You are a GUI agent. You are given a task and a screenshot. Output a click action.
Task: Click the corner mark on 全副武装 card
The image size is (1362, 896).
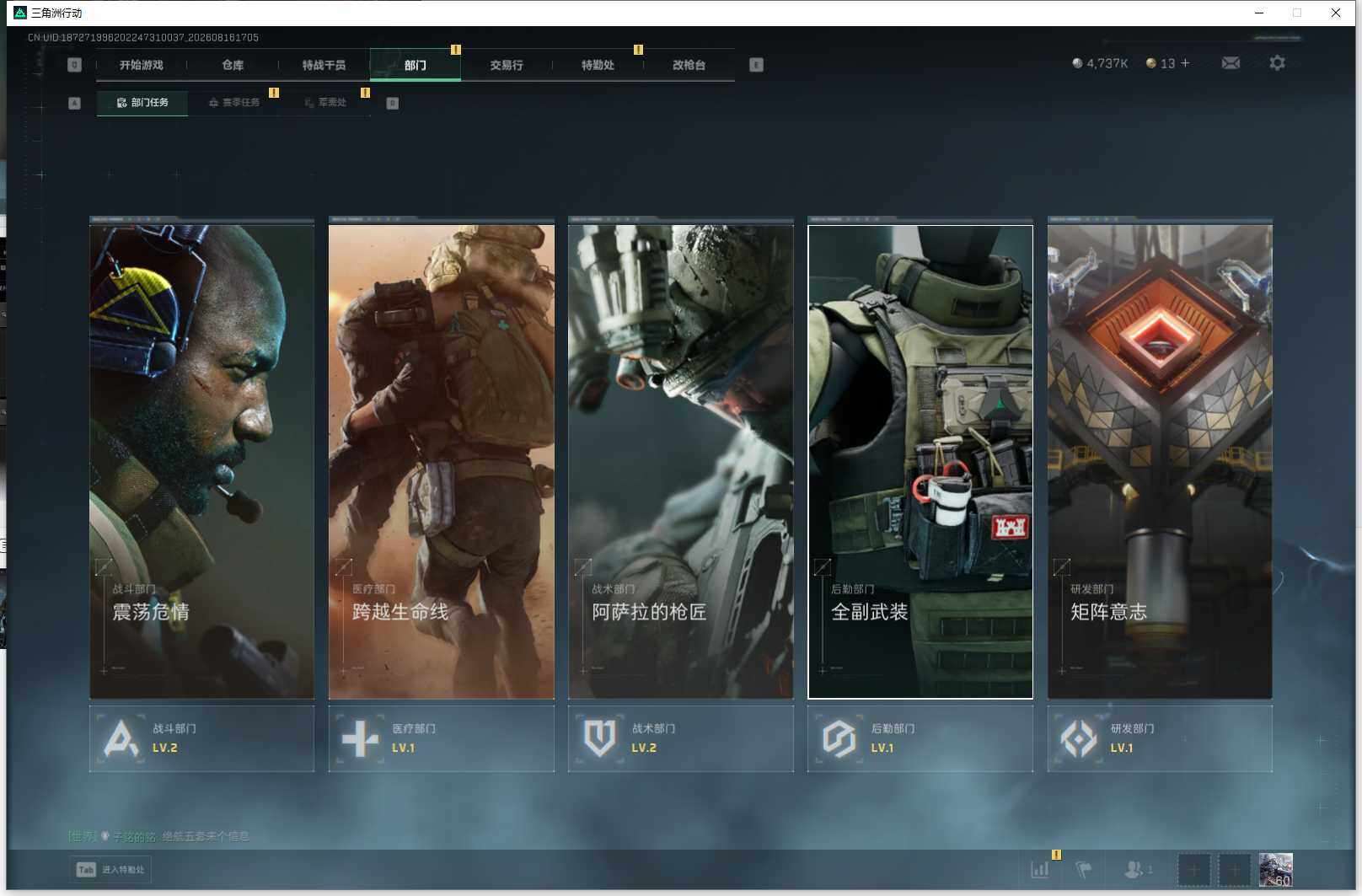point(823,567)
